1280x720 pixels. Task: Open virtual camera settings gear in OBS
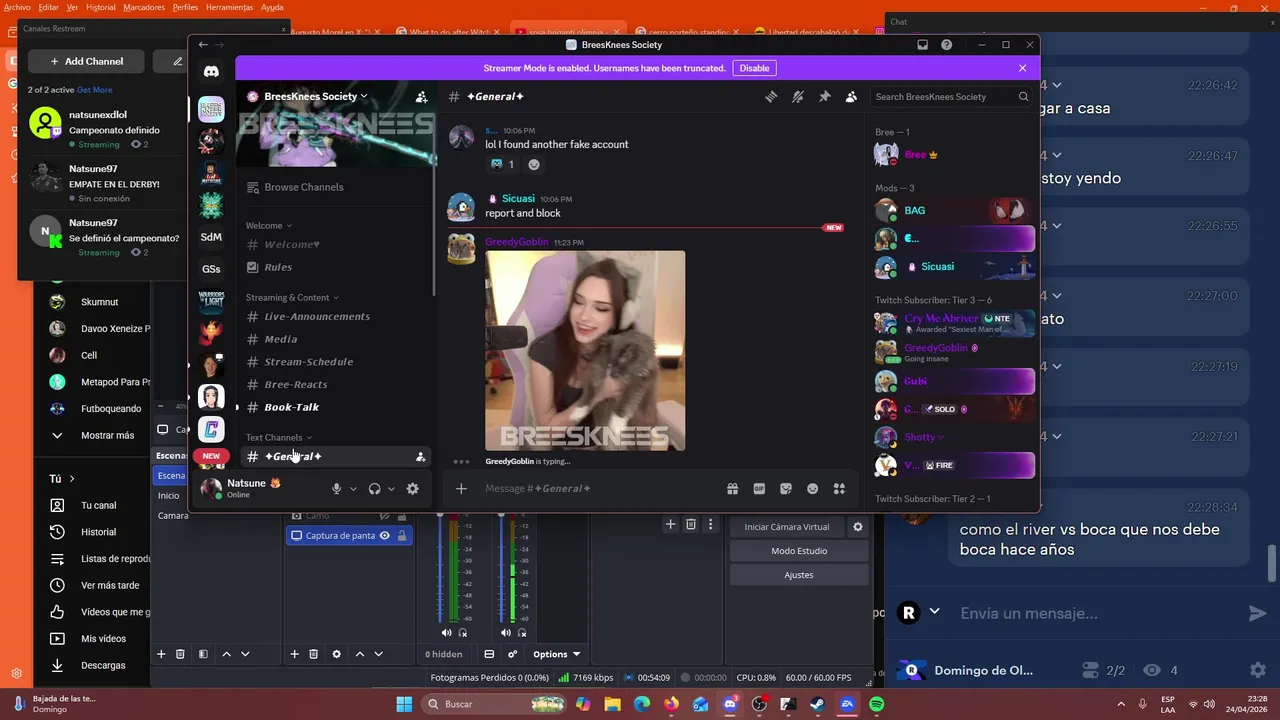pos(857,527)
